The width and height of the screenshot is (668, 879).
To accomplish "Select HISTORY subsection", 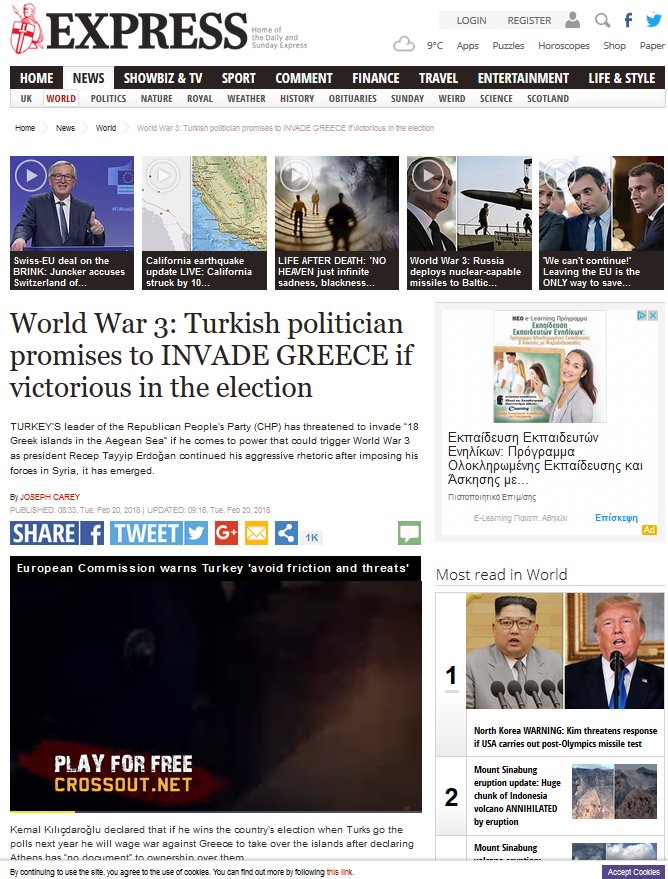I will point(297,99).
